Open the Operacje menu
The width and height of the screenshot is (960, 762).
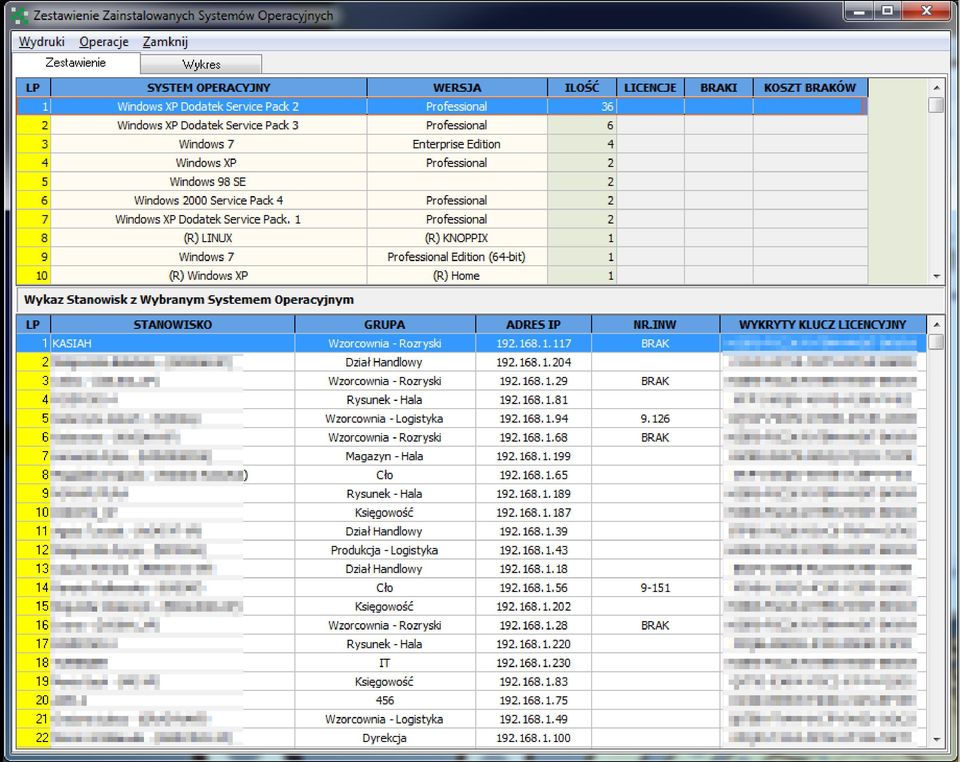tap(103, 42)
